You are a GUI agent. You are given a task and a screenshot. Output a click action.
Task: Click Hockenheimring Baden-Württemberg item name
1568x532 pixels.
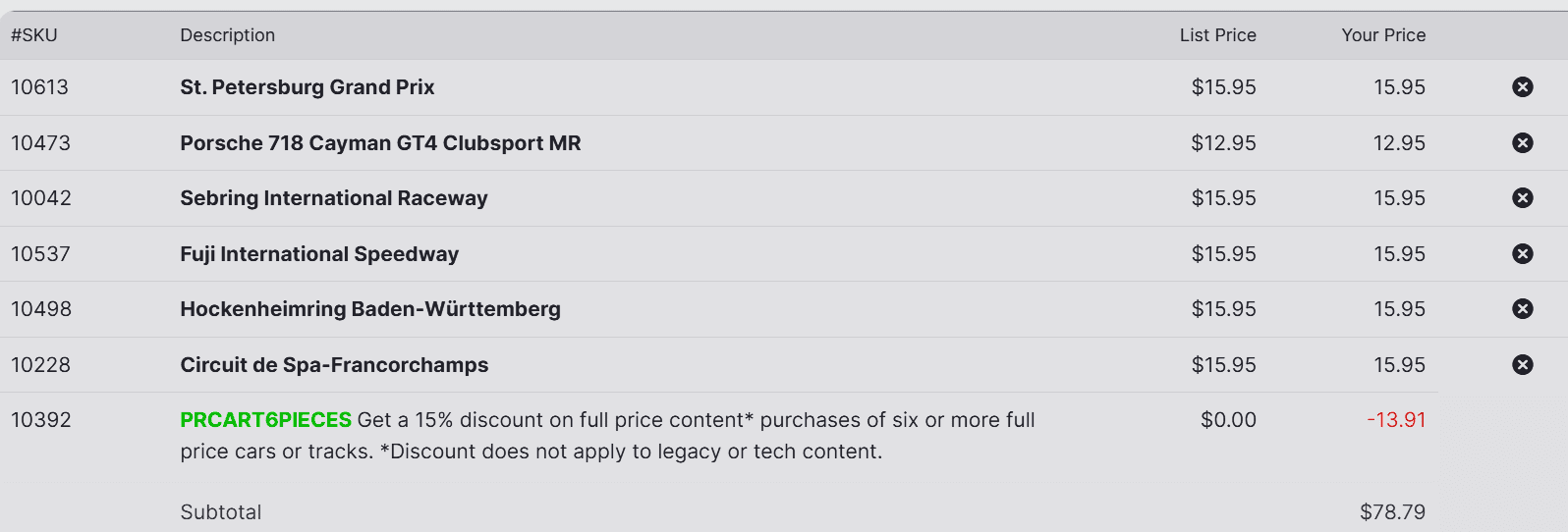[369, 309]
